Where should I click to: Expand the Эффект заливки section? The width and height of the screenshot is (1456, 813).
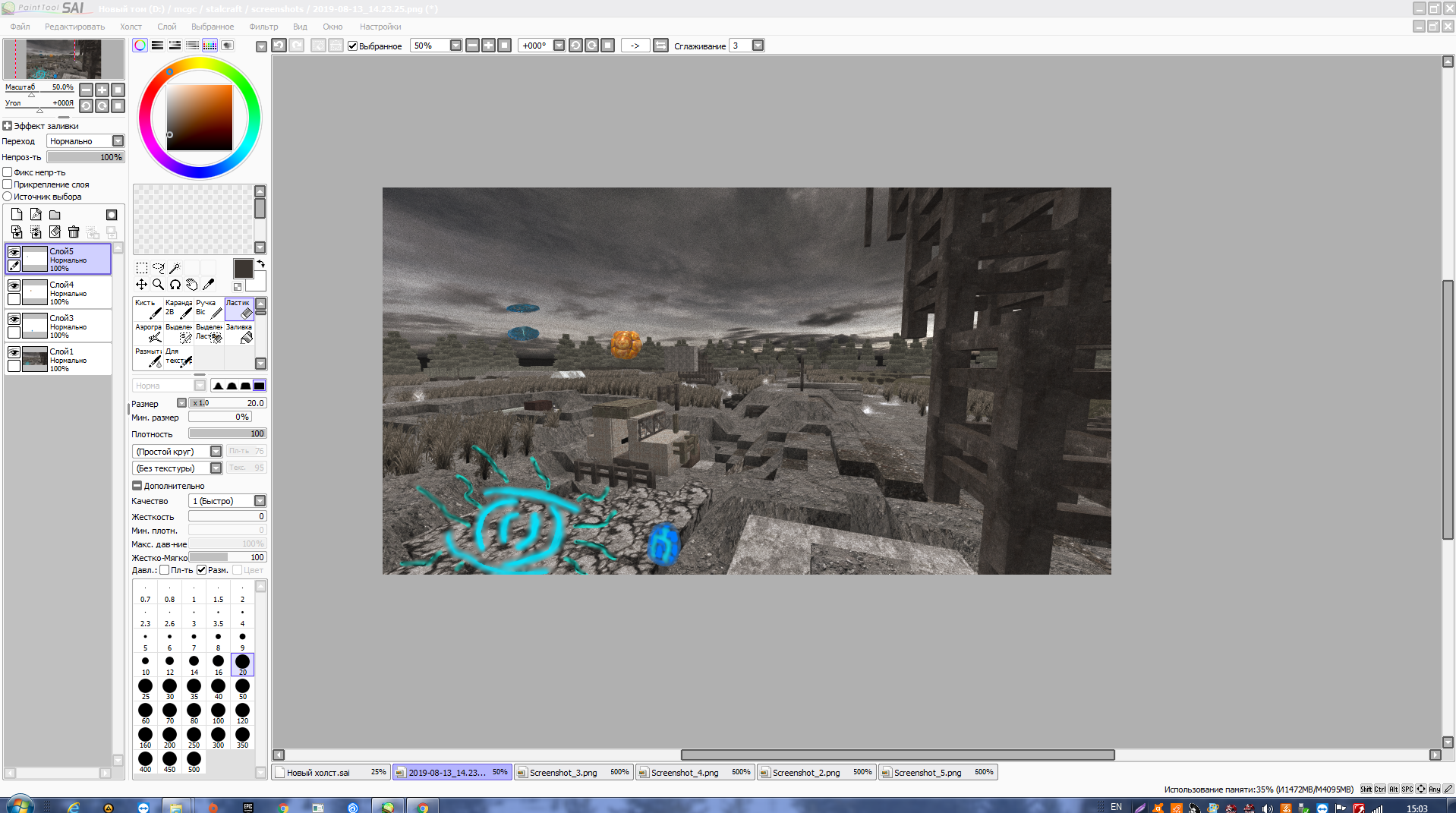click(x=8, y=126)
